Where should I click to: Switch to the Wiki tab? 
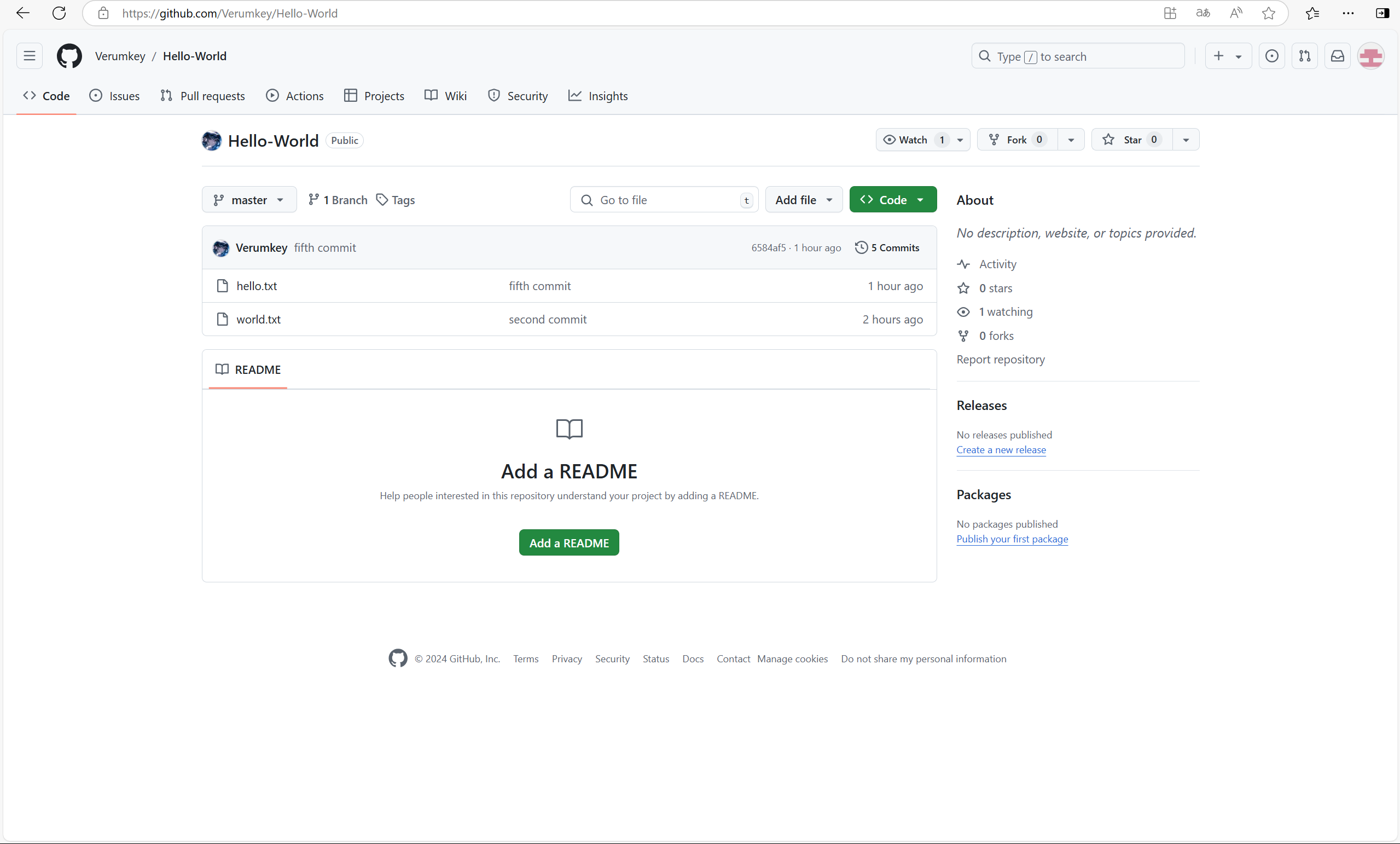pyautogui.click(x=446, y=96)
